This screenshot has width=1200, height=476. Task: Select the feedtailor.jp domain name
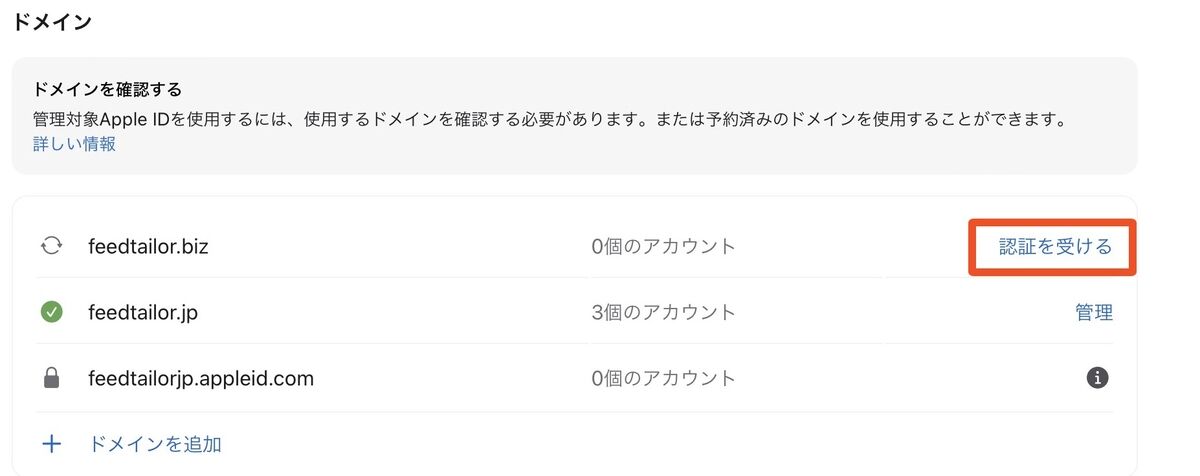144,313
